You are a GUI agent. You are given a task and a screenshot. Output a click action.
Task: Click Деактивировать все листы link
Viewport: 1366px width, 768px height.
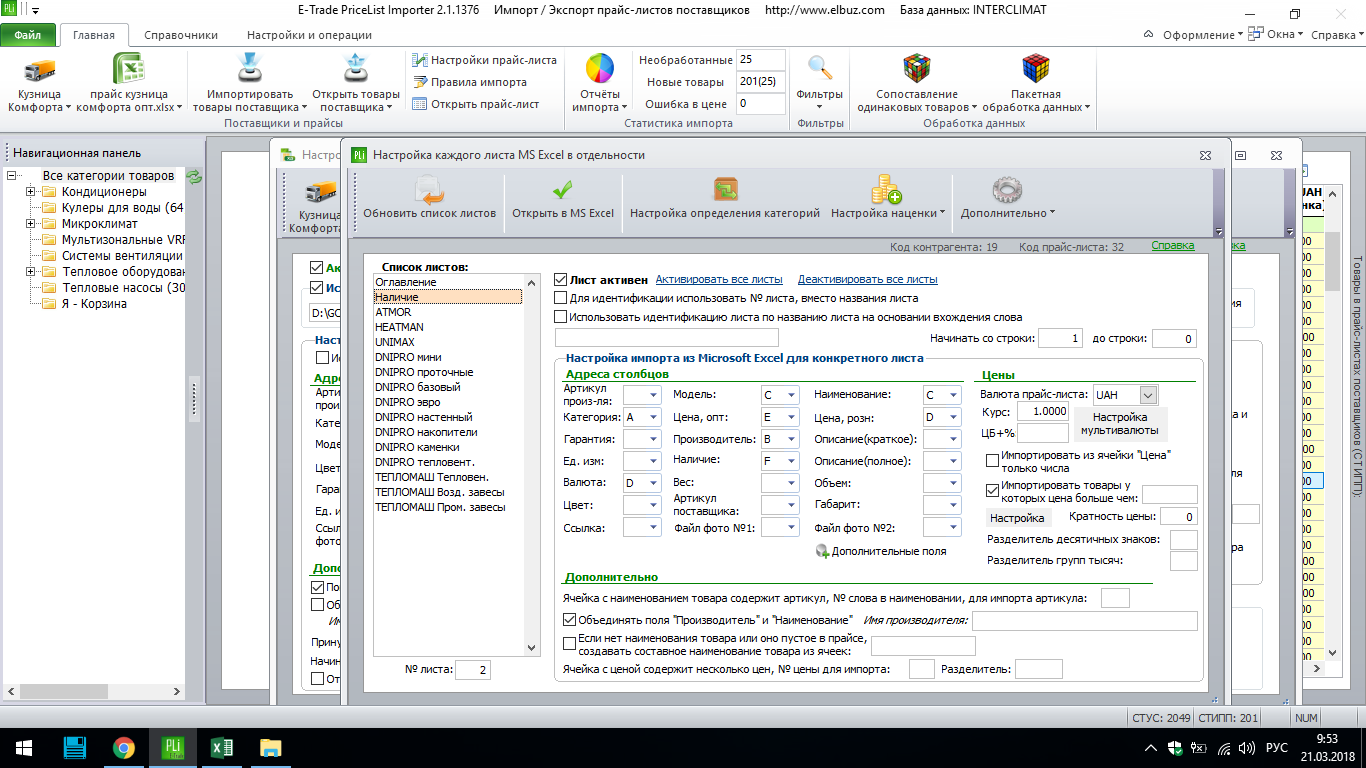867,280
